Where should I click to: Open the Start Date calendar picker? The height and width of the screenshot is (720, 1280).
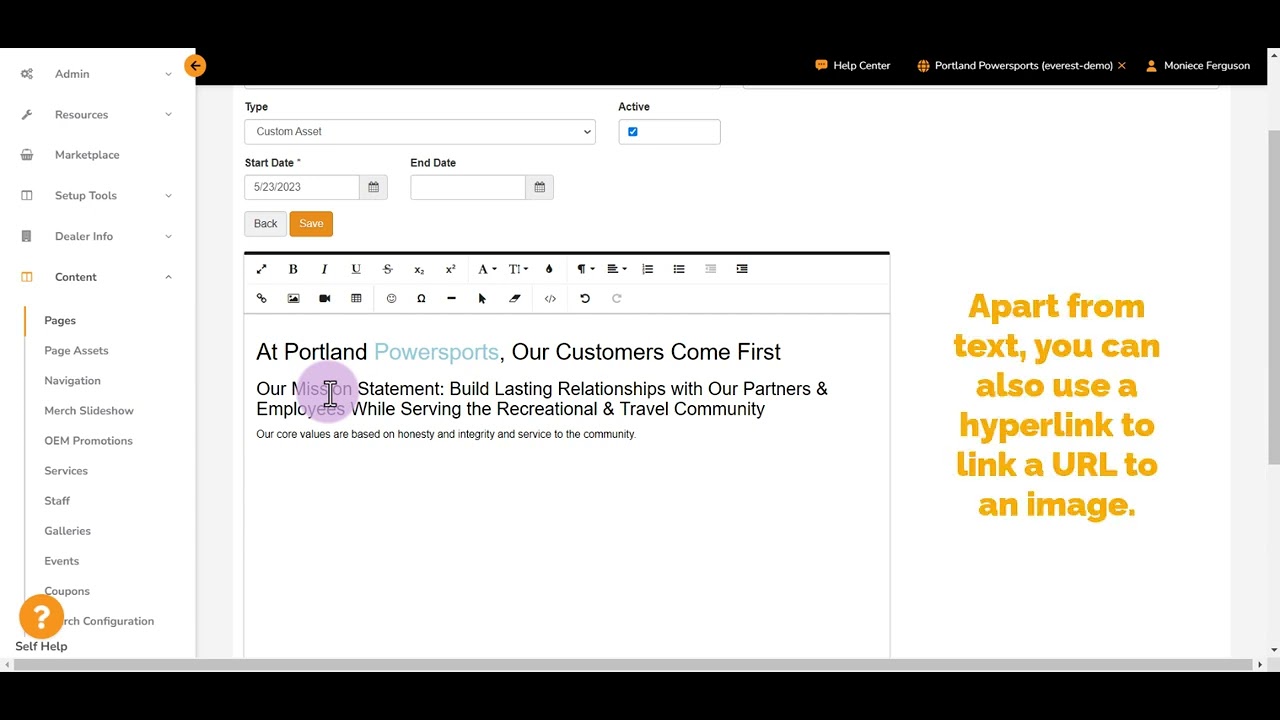(x=373, y=187)
